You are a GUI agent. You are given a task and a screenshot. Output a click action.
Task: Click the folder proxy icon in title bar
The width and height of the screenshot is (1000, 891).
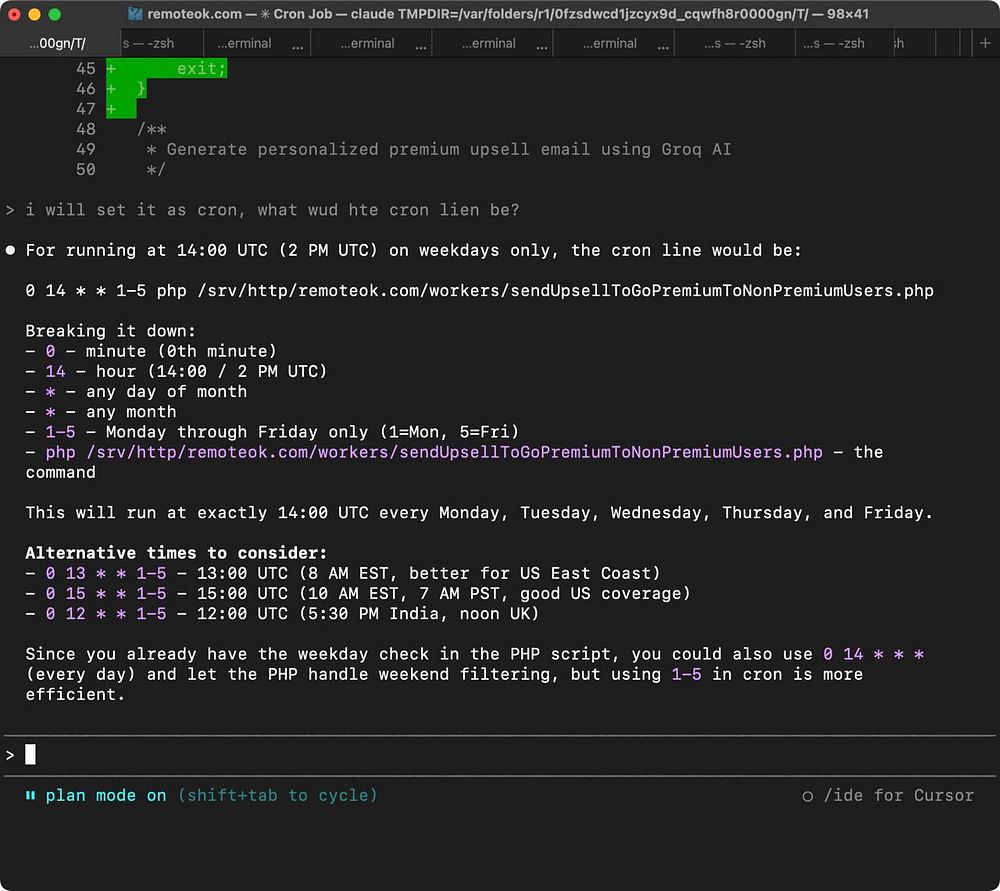pyautogui.click(x=135, y=13)
